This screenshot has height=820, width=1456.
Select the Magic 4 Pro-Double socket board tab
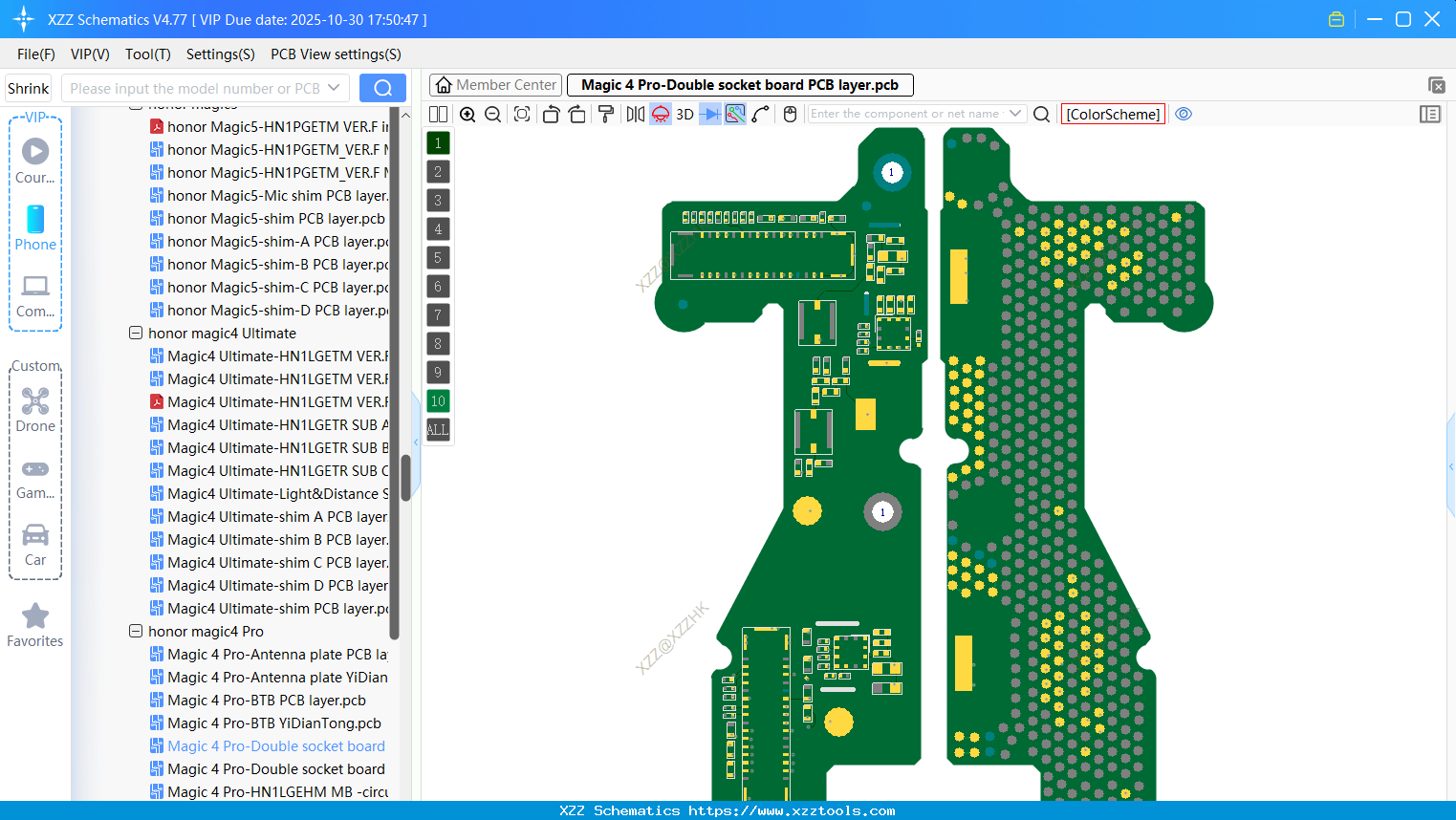(740, 85)
